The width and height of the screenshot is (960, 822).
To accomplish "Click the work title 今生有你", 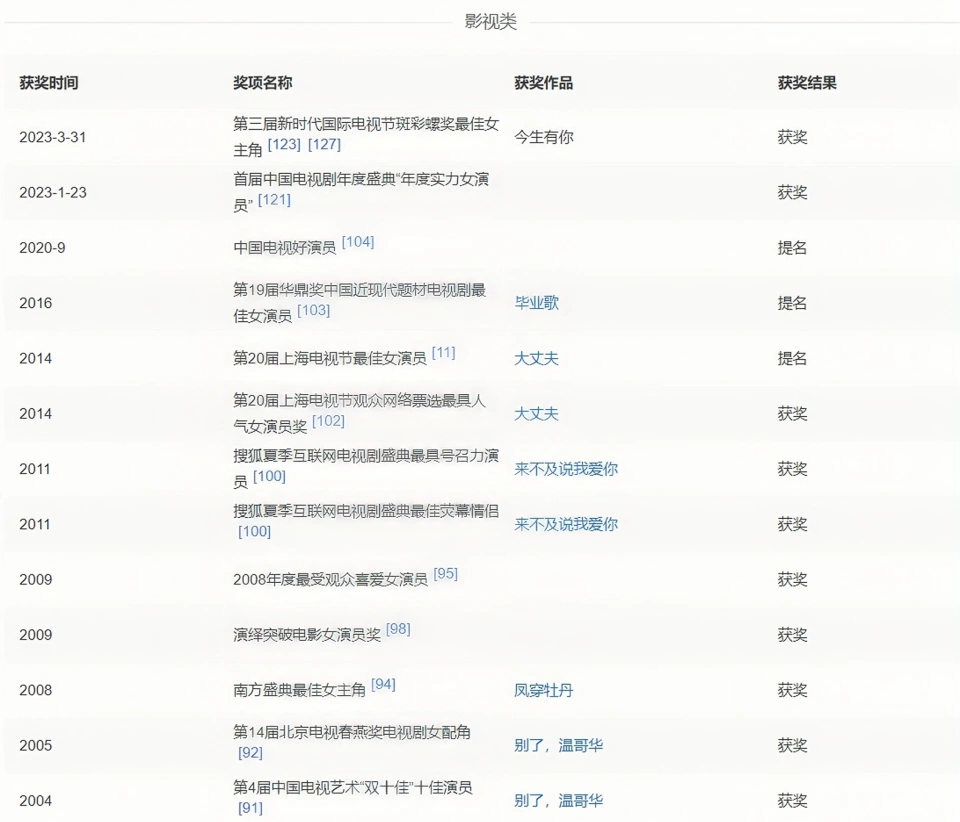I will pos(544,137).
